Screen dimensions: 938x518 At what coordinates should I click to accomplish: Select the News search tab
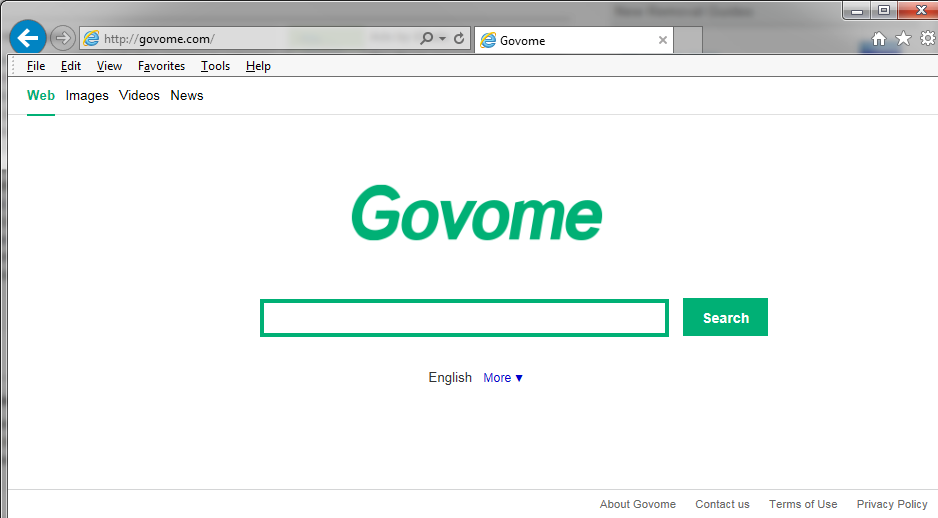click(187, 96)
